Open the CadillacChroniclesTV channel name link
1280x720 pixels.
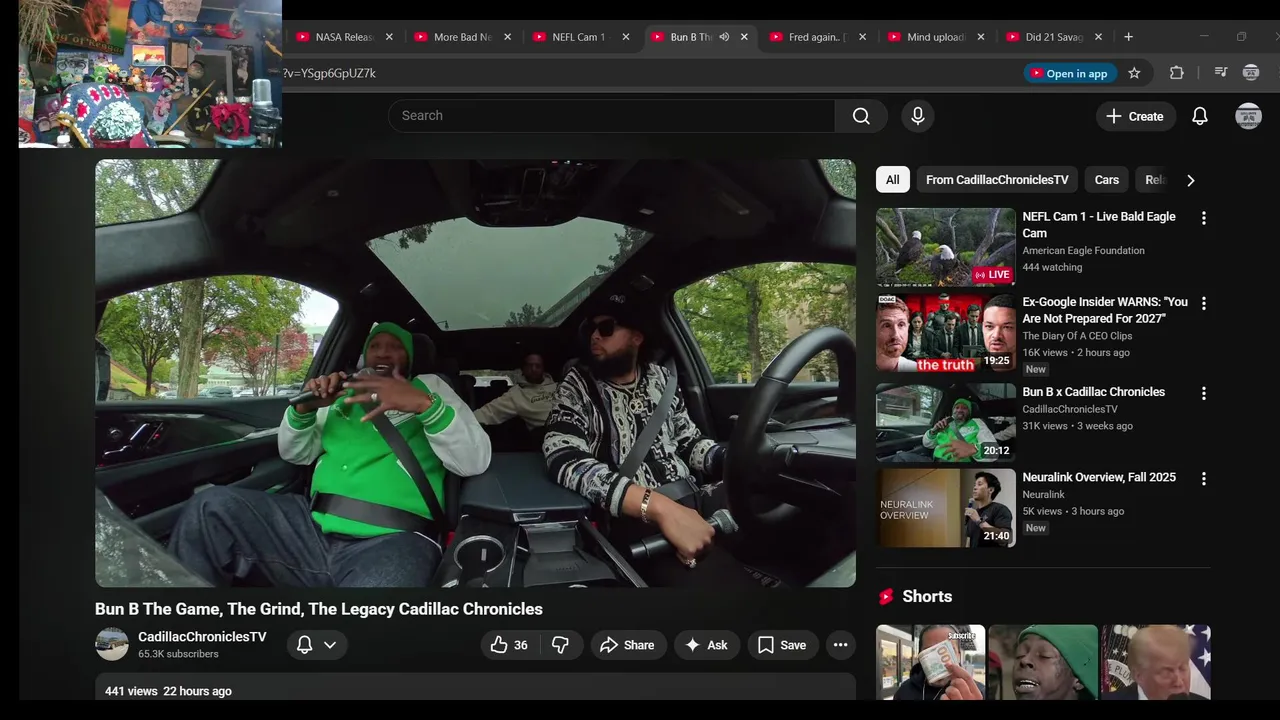(202, 637)
